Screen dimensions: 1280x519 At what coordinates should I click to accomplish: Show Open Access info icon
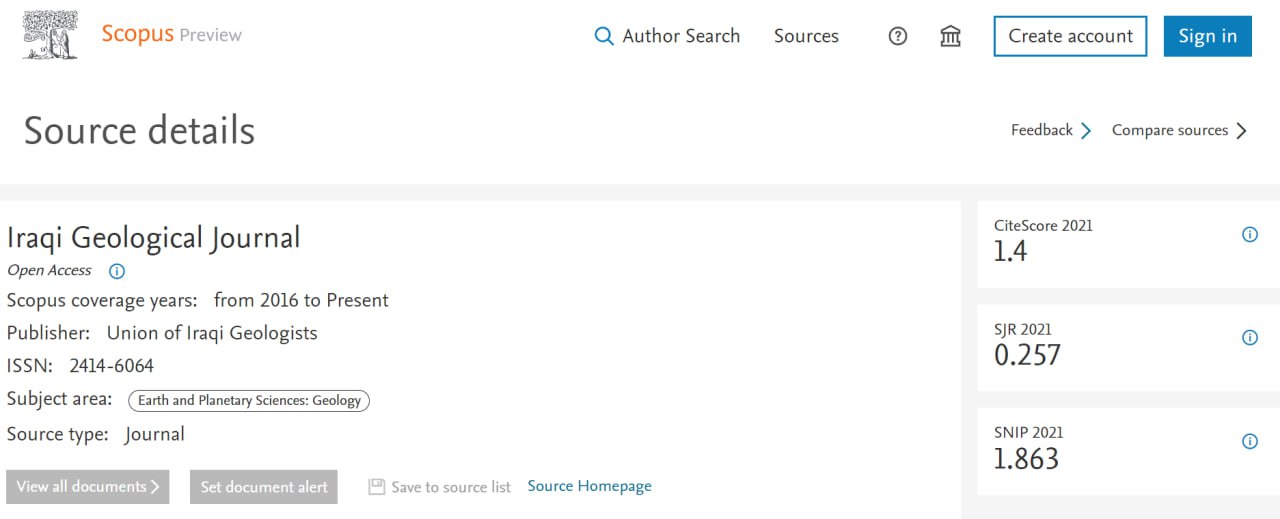tap(117, 271)
